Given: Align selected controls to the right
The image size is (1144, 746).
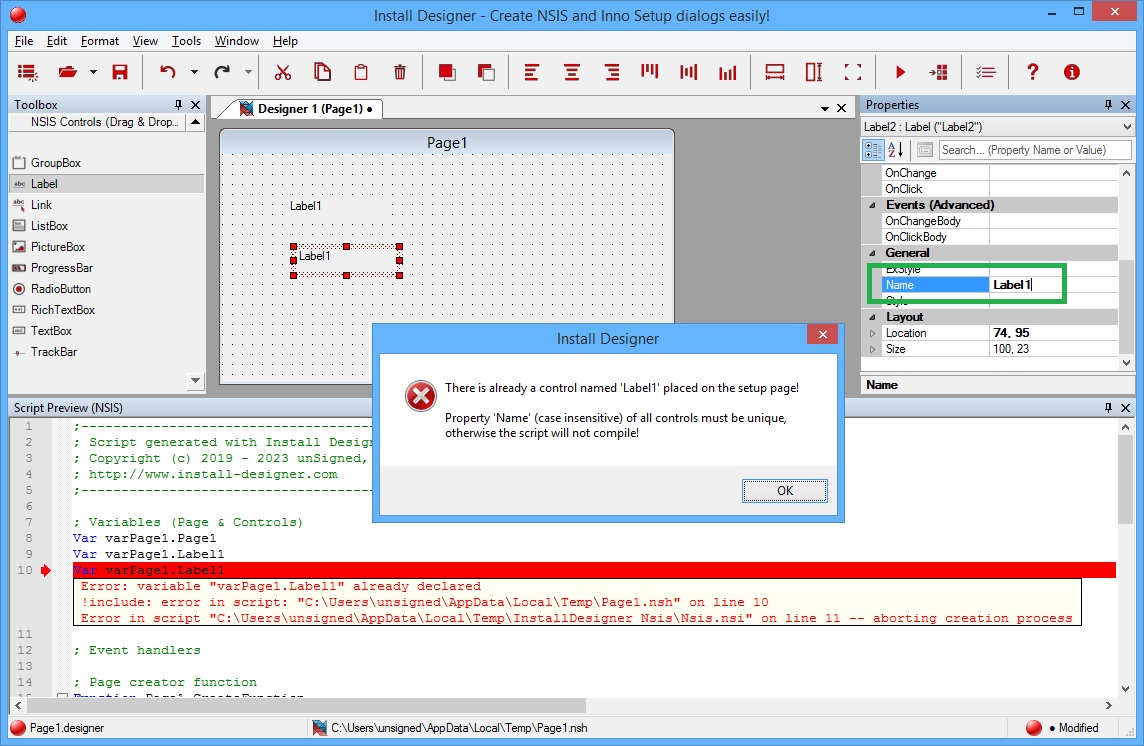Looking at the screenshot, I should (612, 72).
